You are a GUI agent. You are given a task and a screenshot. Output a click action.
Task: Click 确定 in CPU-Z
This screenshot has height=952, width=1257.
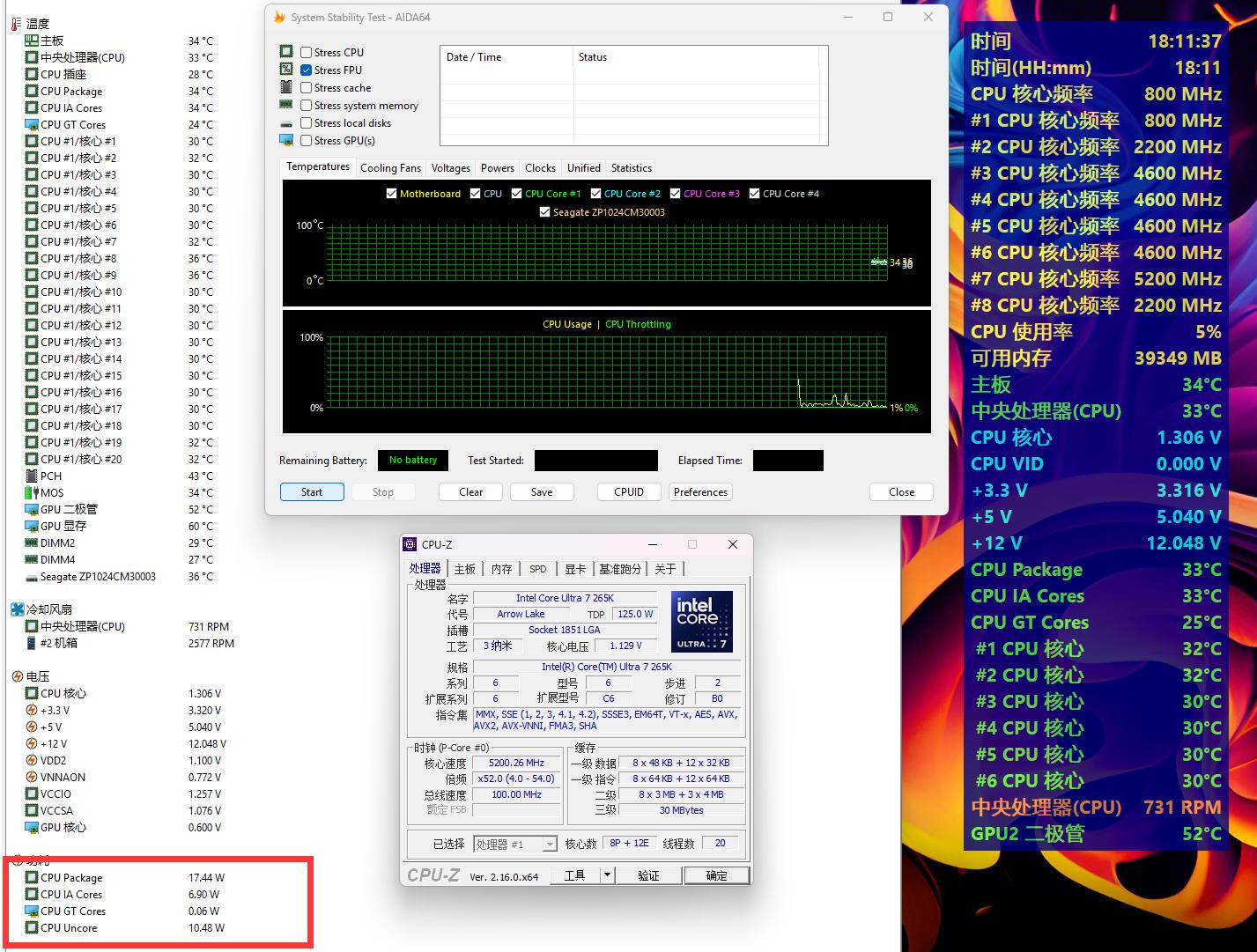(717, 875)
